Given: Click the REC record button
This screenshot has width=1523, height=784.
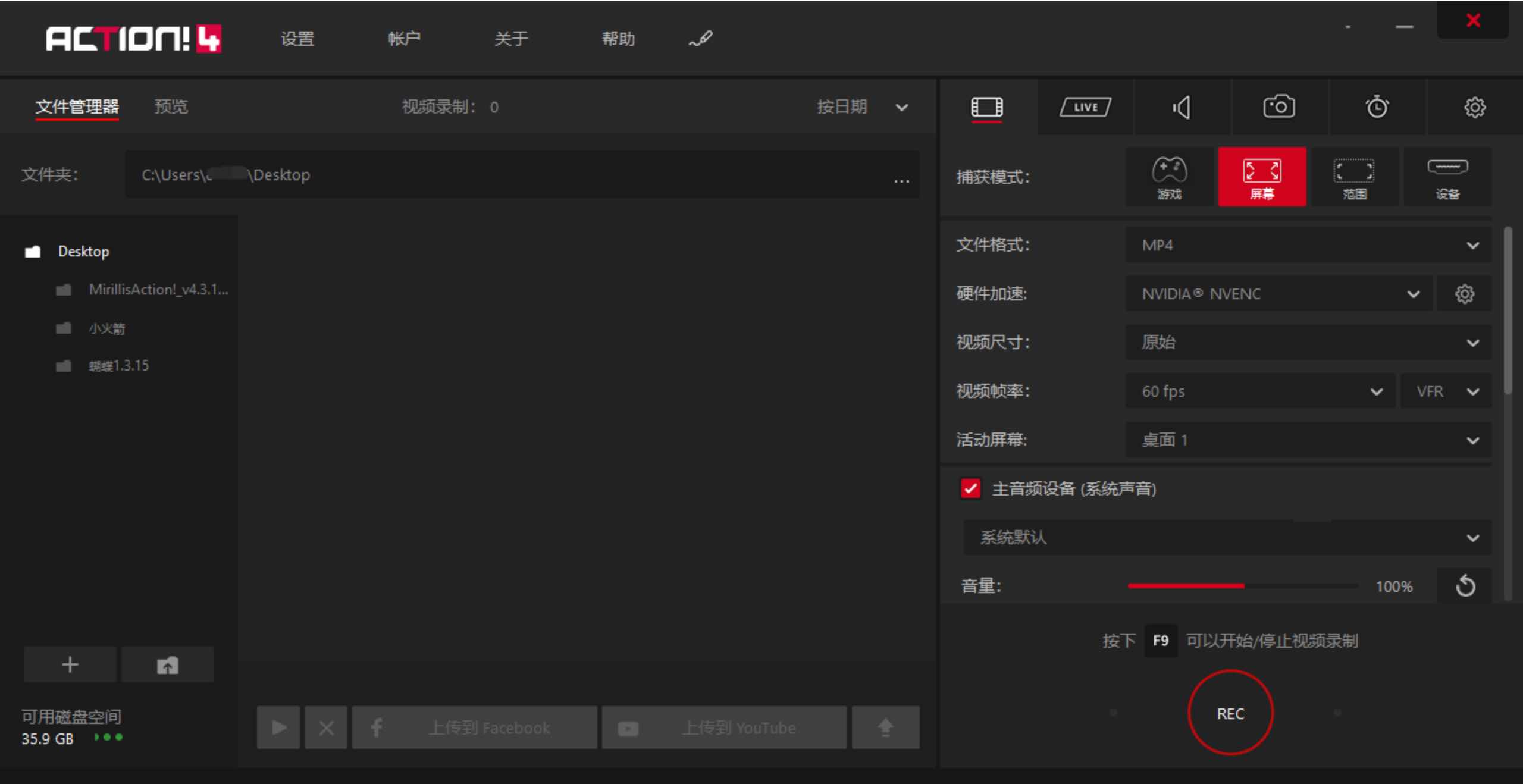Looking at the screenshot, I should pyautogui.click(x=1230, y=713).
